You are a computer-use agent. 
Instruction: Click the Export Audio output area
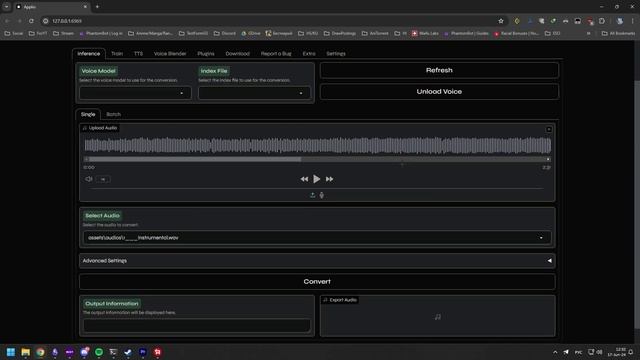438,316
